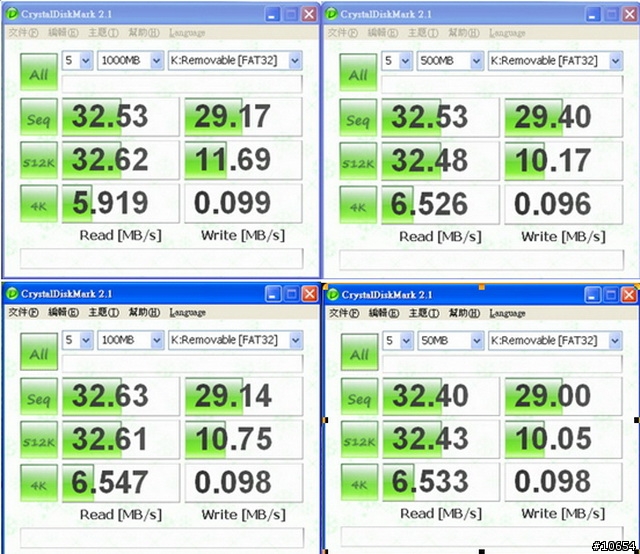
Task: Select the 32.40 sequential read result
Action: point(441,397)
